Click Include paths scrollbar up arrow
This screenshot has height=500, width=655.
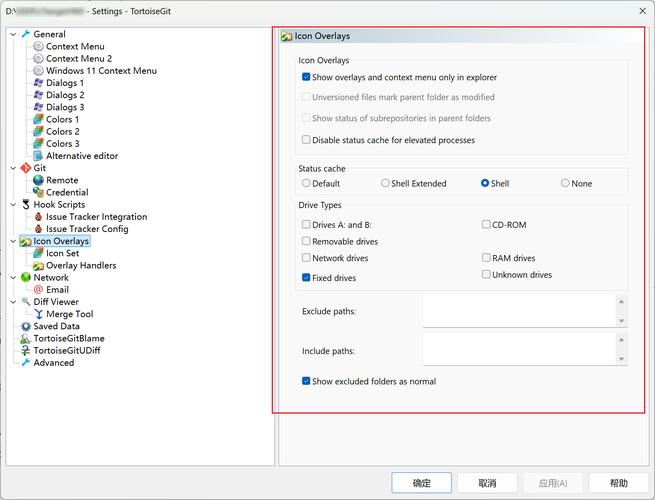point(622,340)
